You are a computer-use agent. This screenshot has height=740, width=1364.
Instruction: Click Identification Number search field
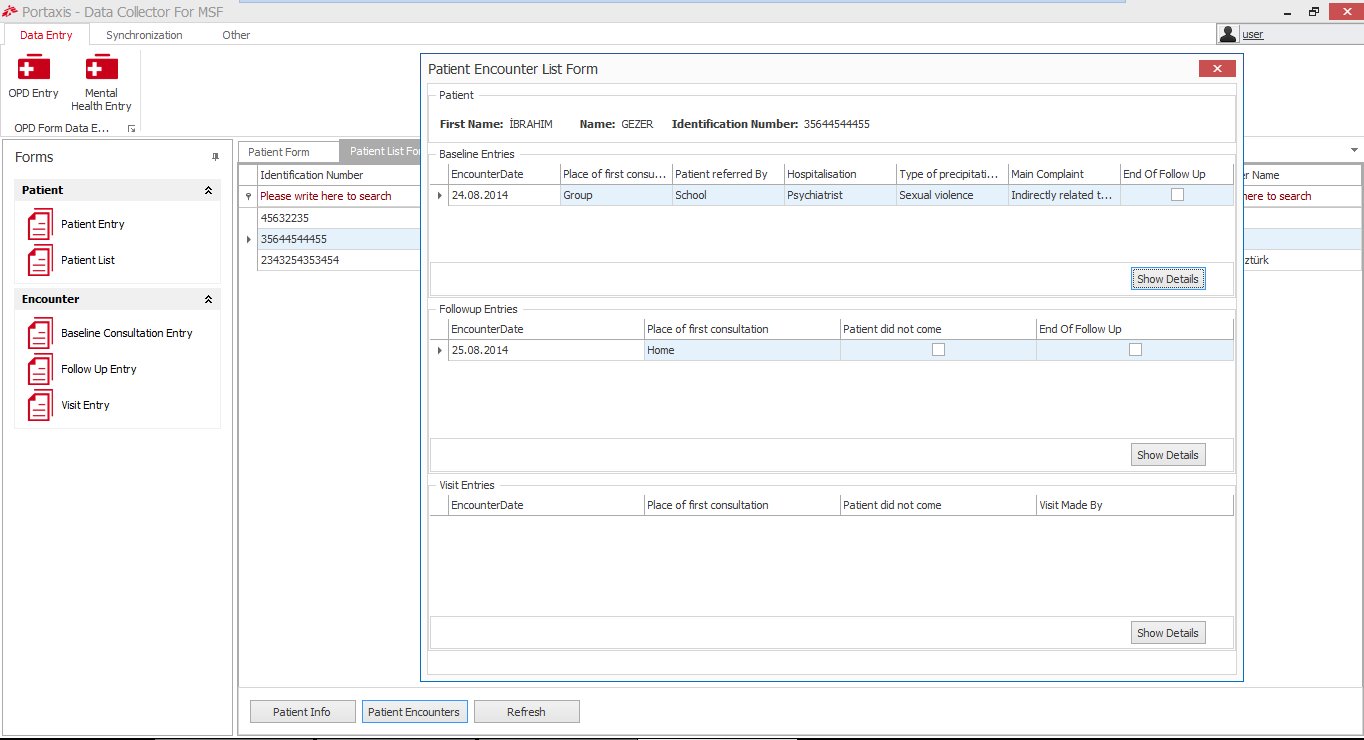click(x=338, y=196)
